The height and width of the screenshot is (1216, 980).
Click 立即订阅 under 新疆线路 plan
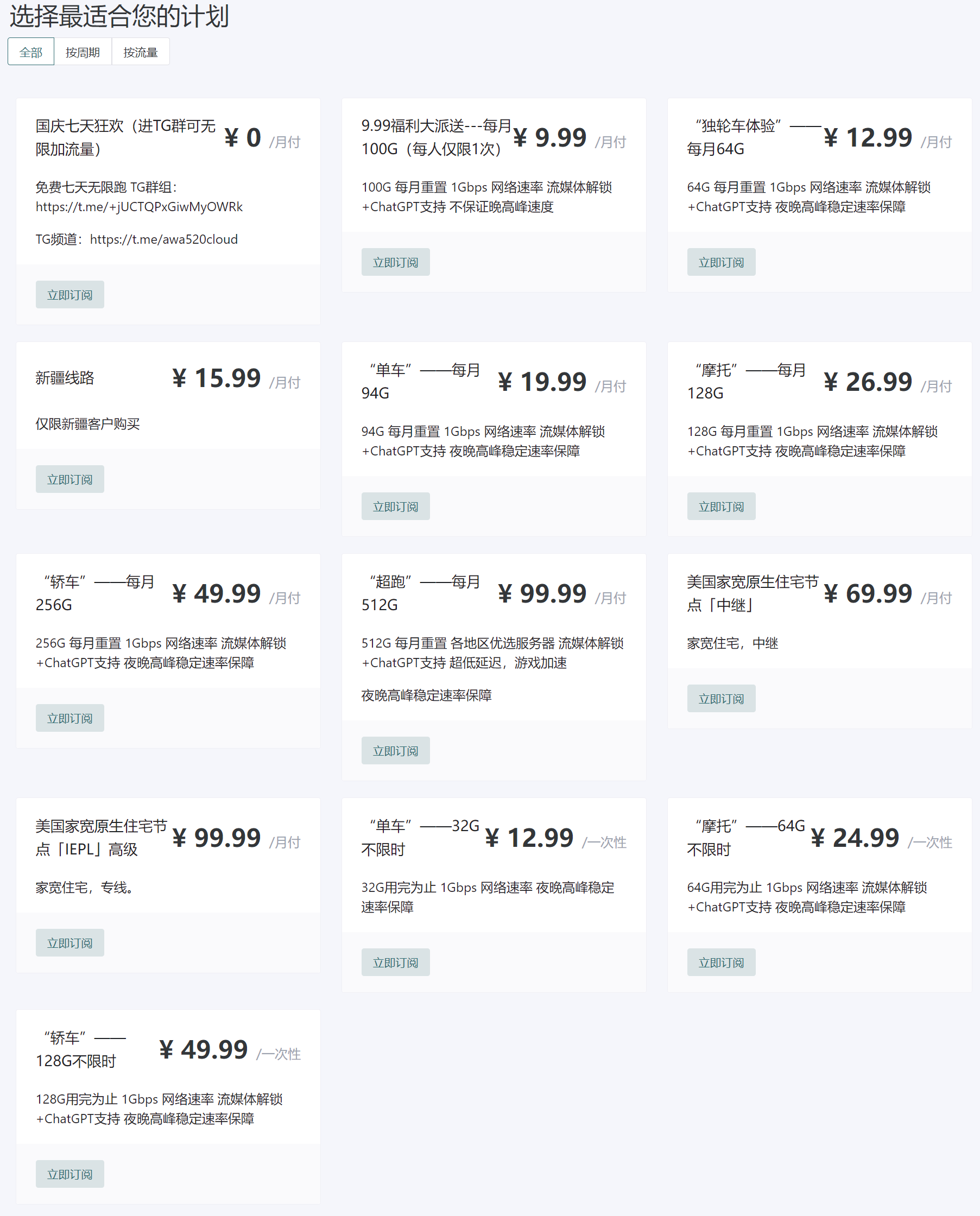(x=70, y=479)
